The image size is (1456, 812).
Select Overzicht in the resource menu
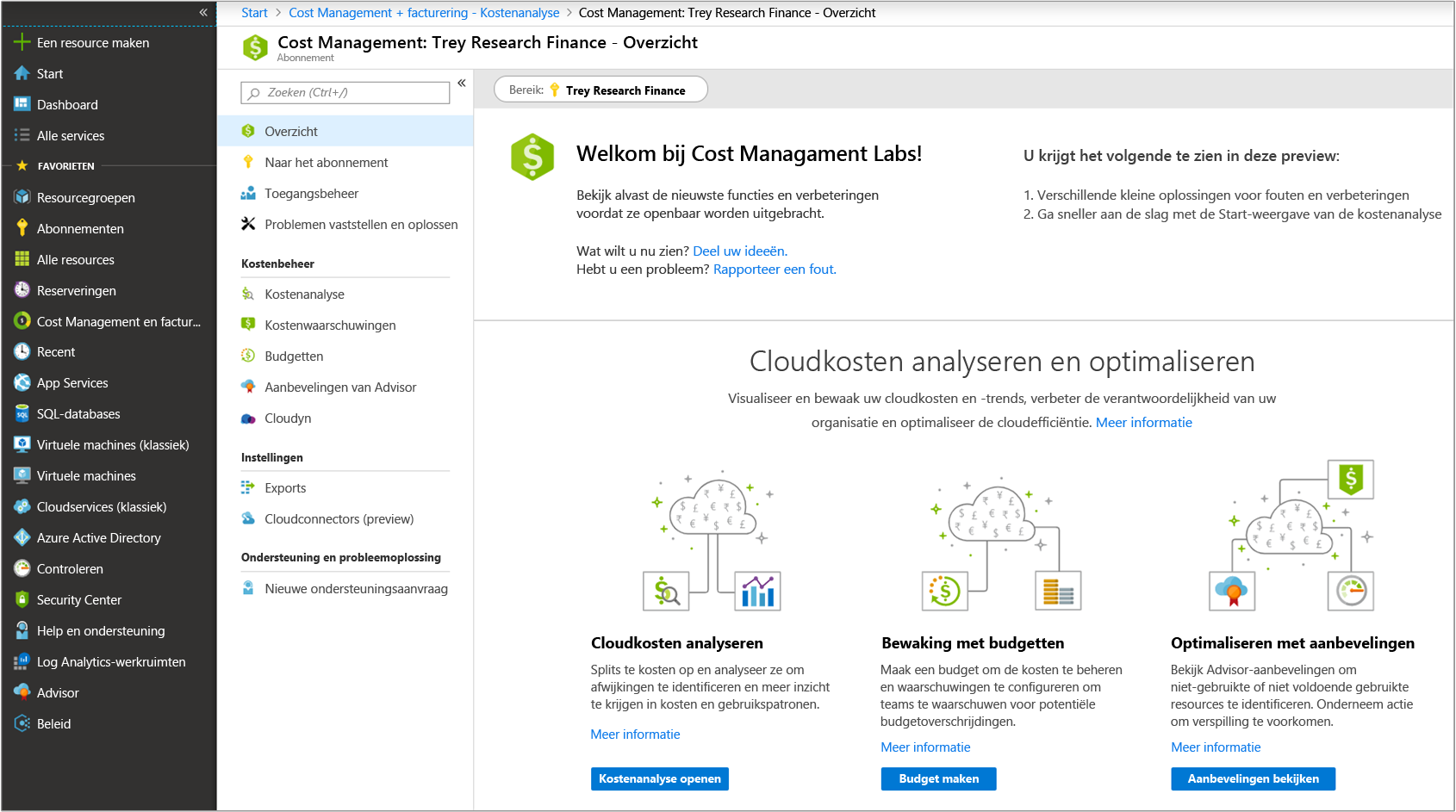point(345,131)
